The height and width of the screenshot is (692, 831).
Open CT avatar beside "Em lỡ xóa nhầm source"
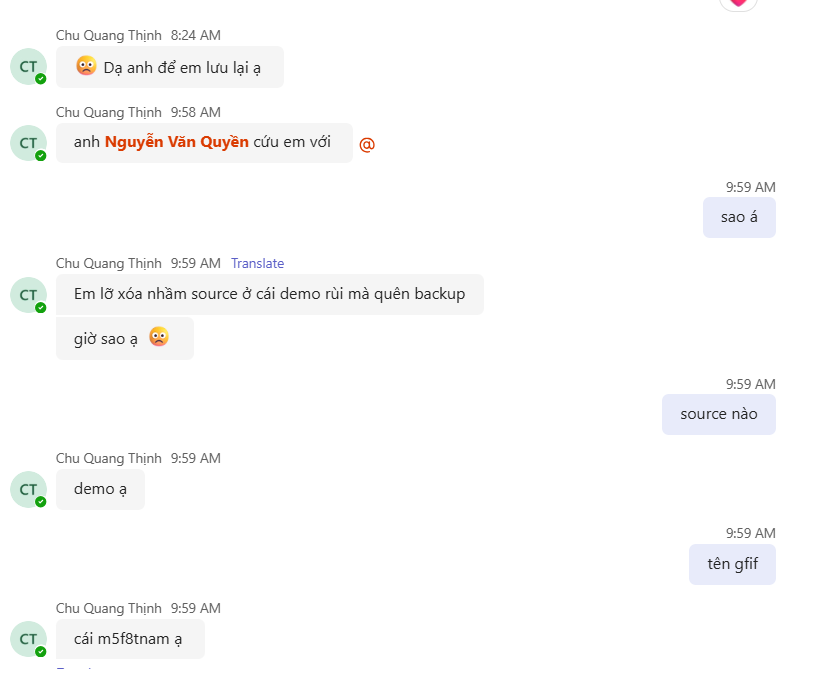pos(28,295)
